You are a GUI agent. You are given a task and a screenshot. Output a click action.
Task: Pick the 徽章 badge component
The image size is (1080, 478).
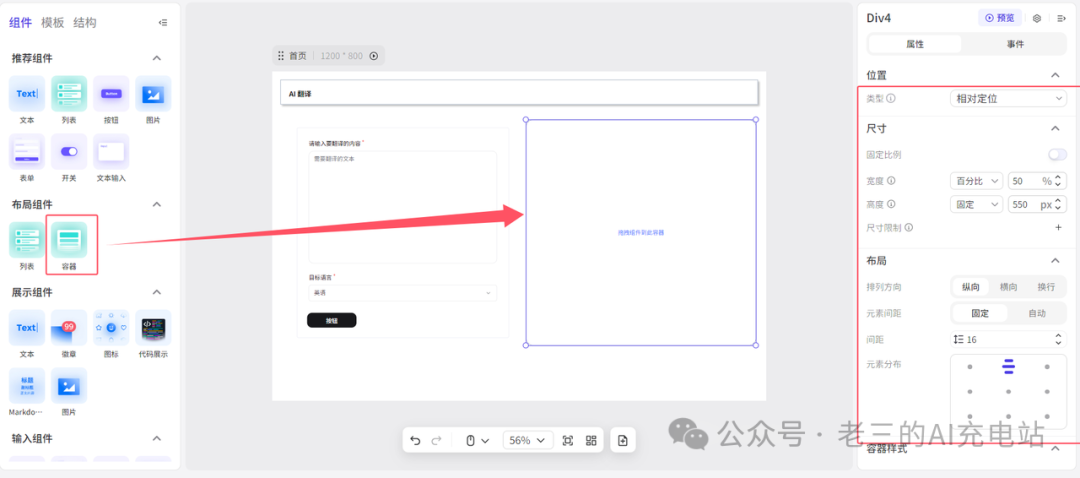point(69,327)
